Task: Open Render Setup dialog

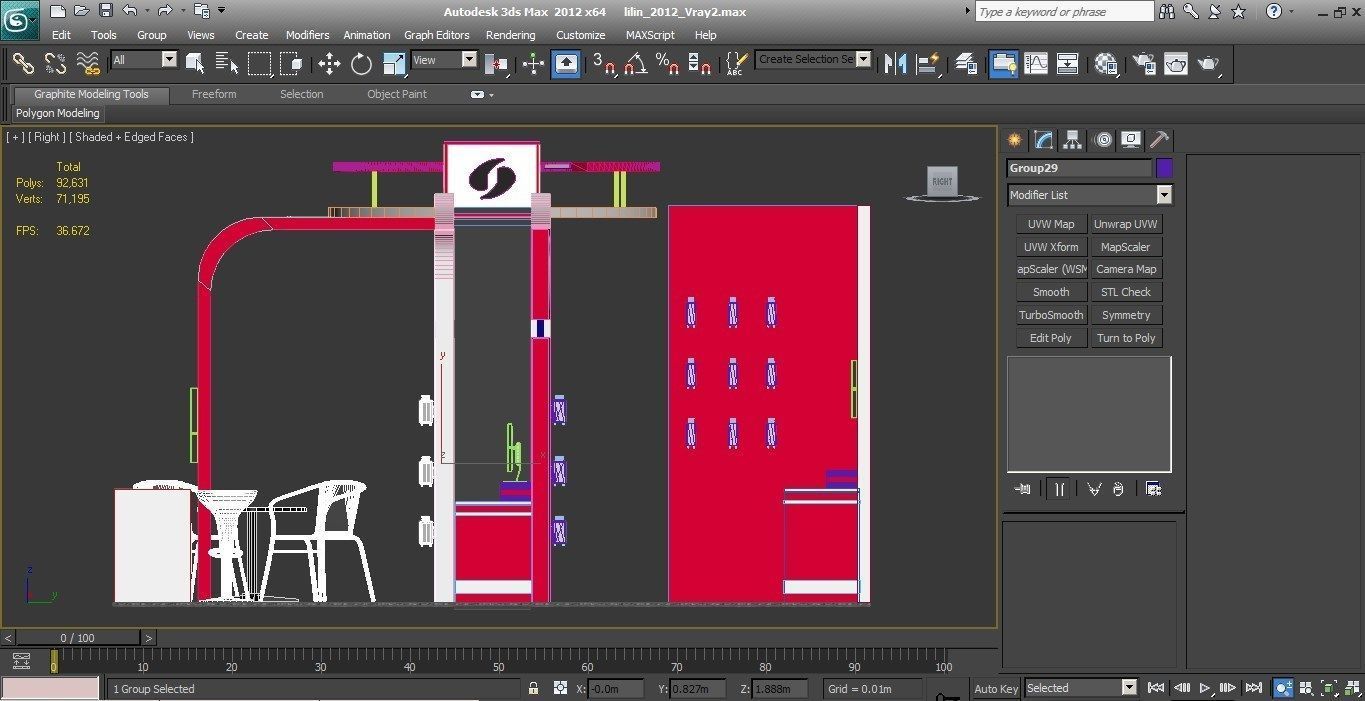Action: pos(1143,64)
